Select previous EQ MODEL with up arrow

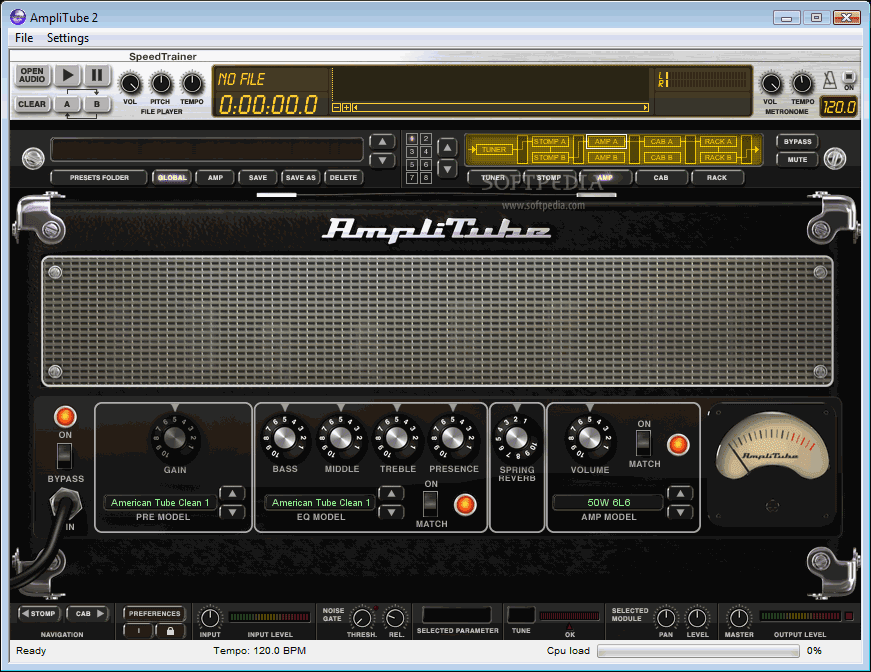pos(391,493)
